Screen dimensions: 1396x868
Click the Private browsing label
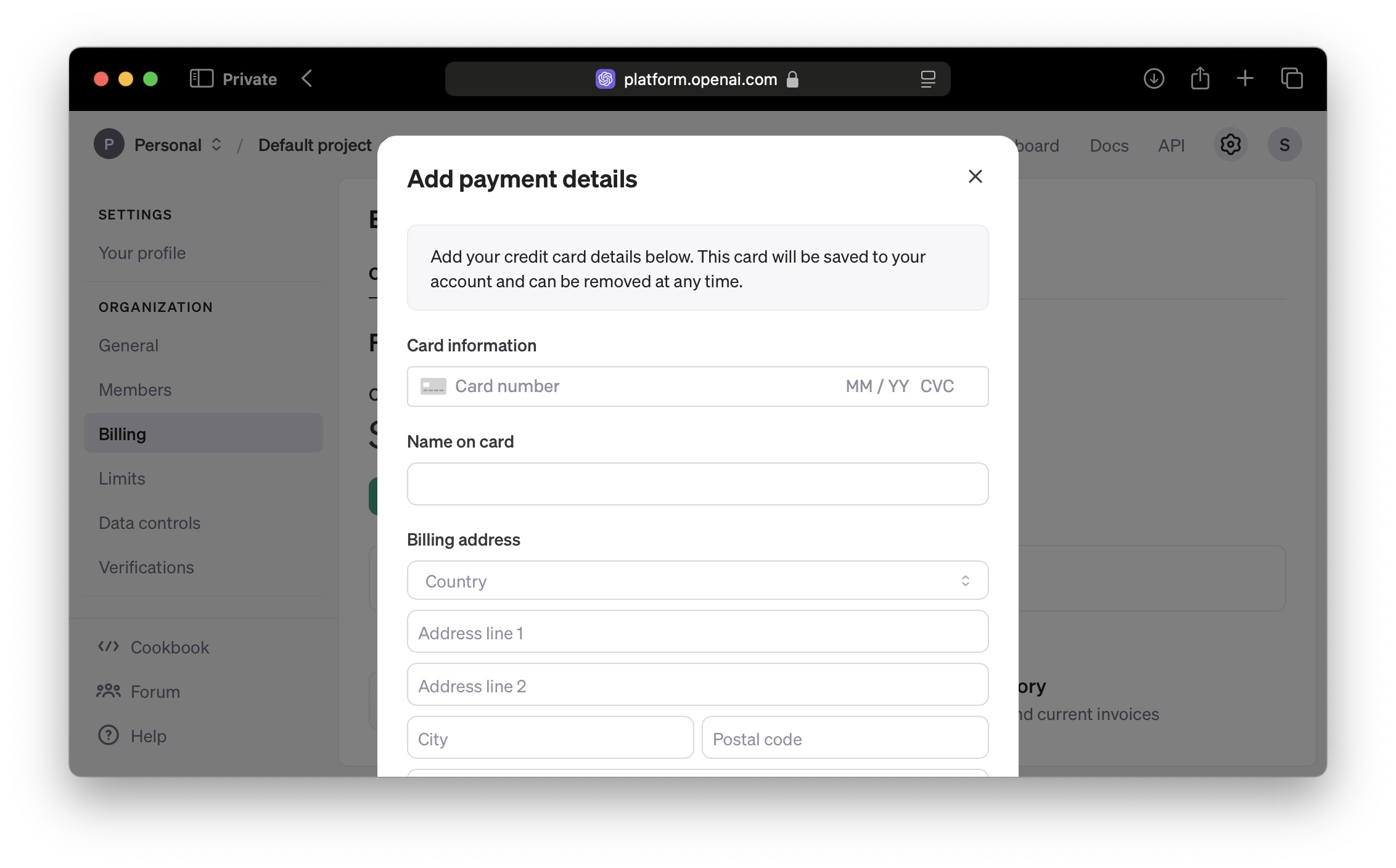pyautogui.click(x=250, y=79)
